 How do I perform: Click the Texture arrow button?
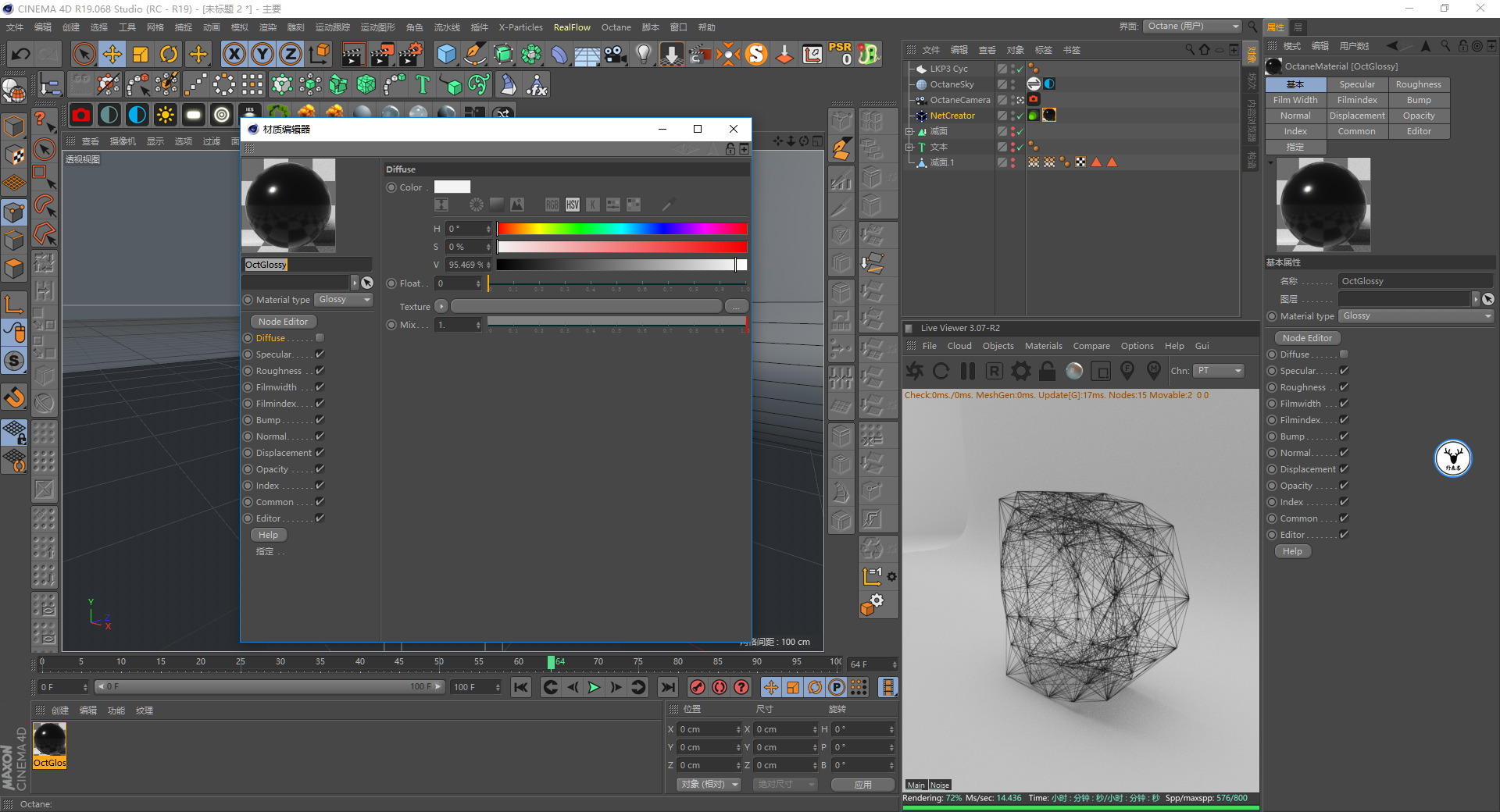click(441, 306)
